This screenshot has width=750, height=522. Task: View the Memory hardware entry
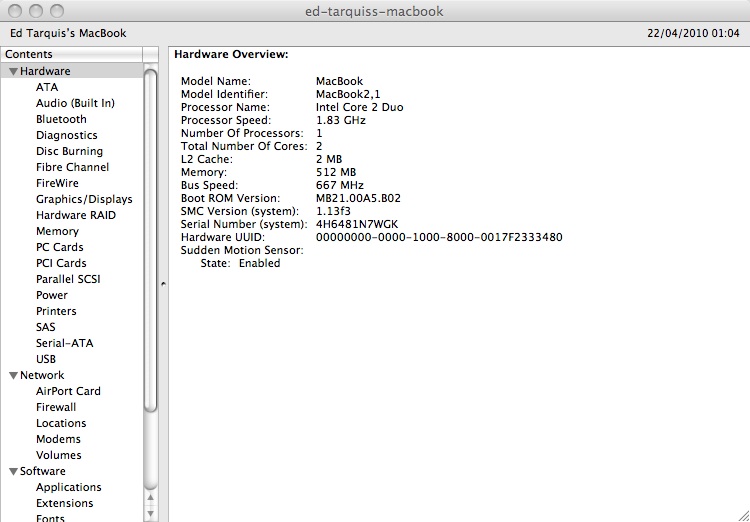point(57,232)
